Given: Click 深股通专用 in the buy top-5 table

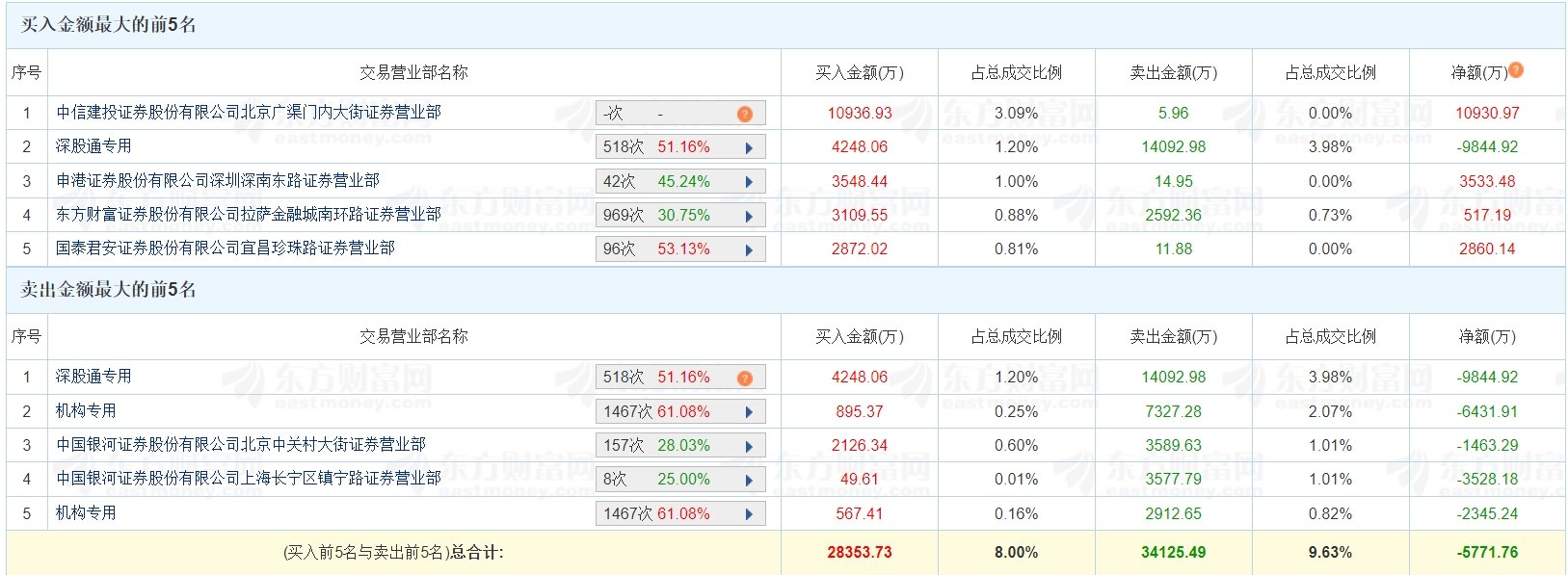Looking at the screenshot, I should point(93,146).
